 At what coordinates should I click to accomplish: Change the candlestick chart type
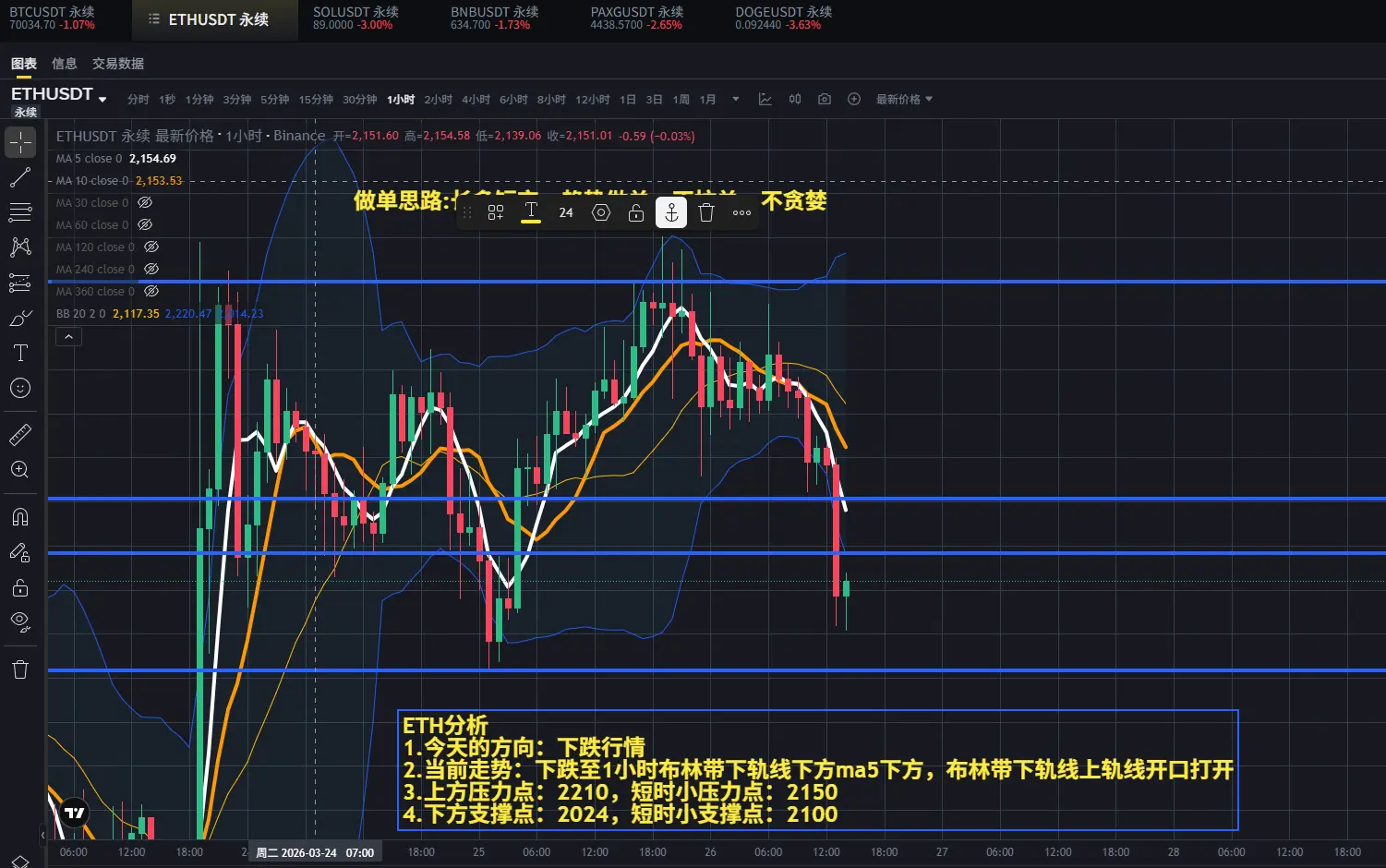(x=795, y=99)
